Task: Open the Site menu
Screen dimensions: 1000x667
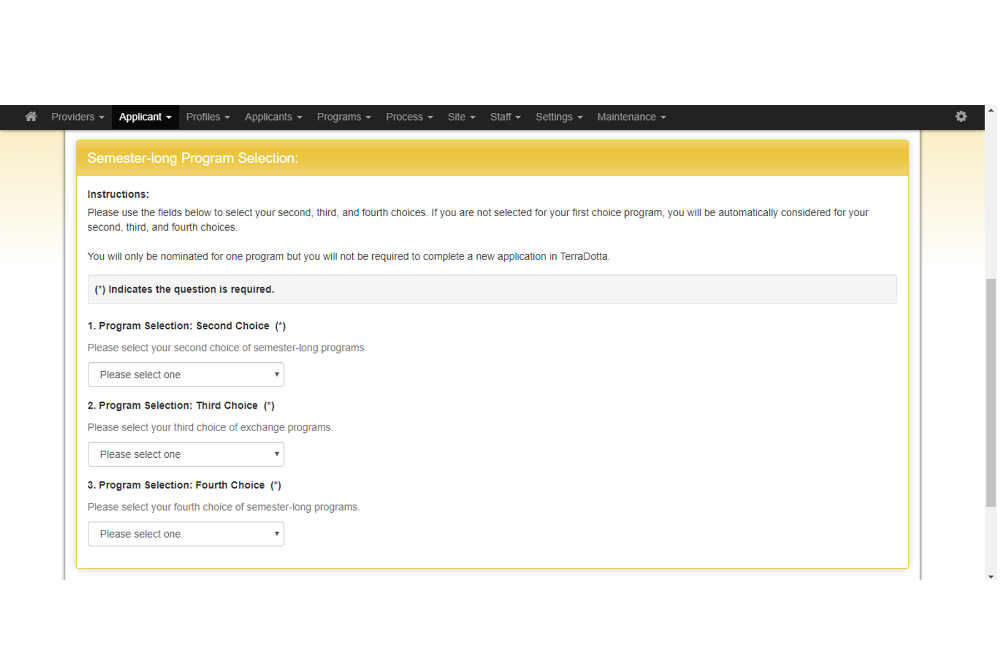Action: click(461, 117)
